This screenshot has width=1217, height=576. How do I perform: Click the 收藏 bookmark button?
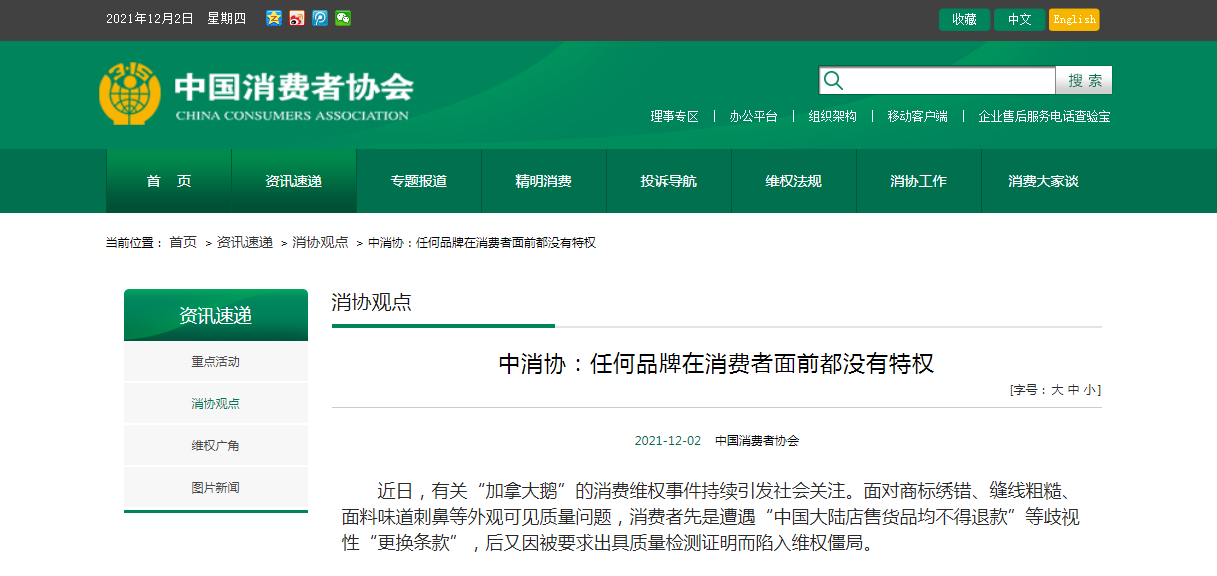coord(964,19)
